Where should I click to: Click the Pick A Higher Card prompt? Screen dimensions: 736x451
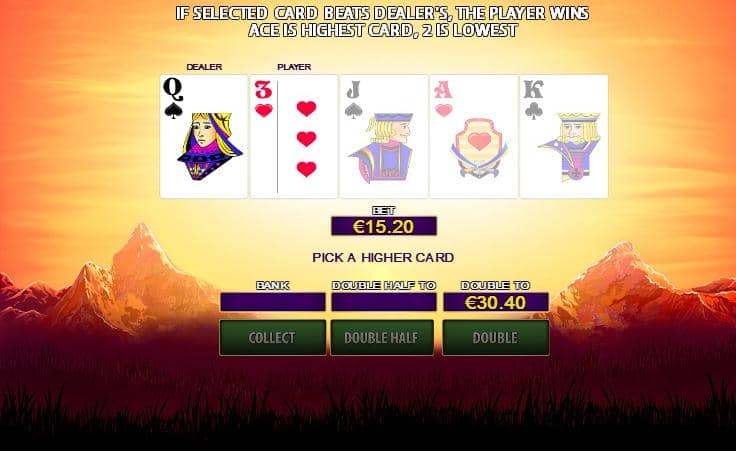(x=383, y=258)
